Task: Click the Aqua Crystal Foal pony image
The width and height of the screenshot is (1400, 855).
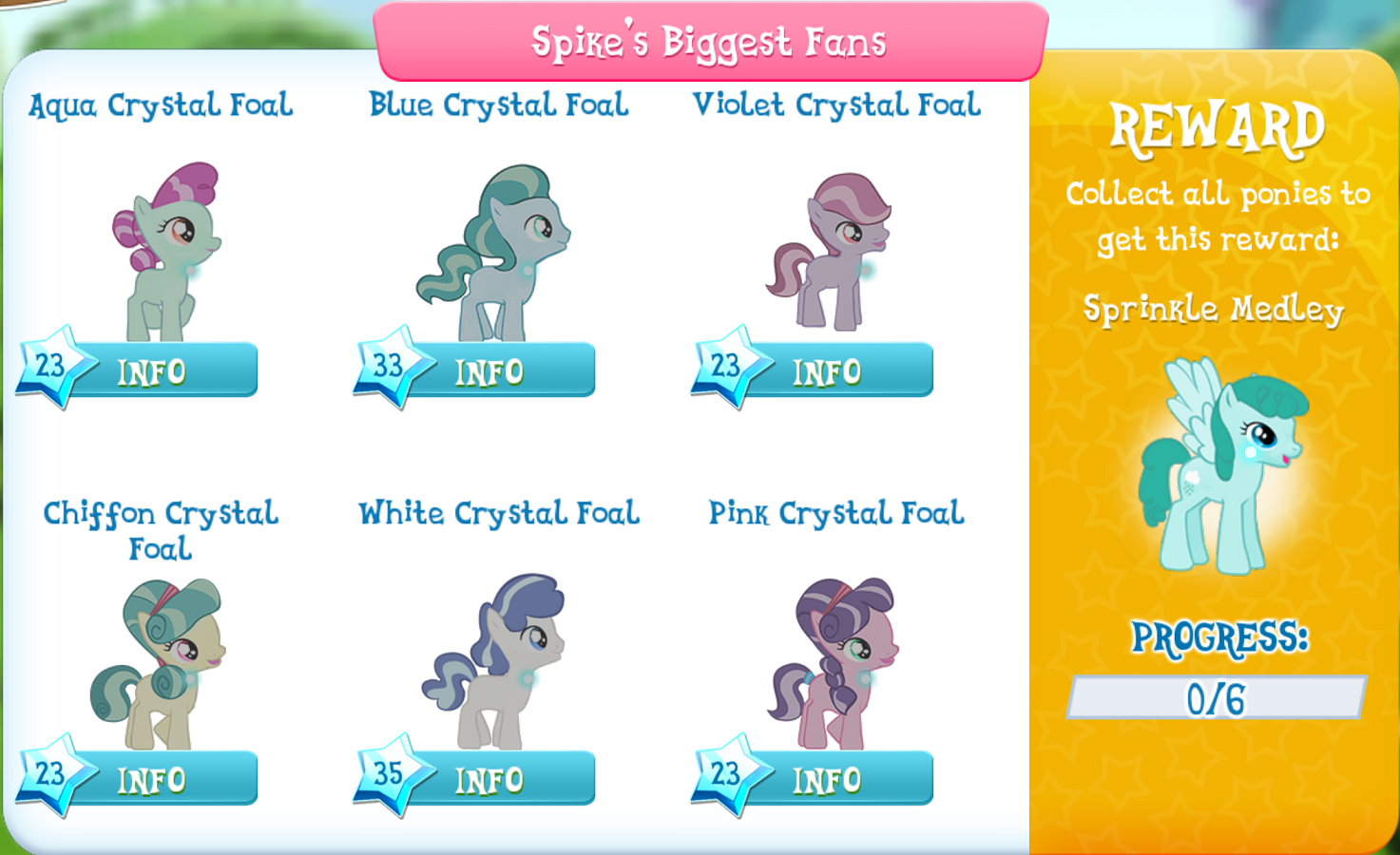Action: click(x=165, y=252)
